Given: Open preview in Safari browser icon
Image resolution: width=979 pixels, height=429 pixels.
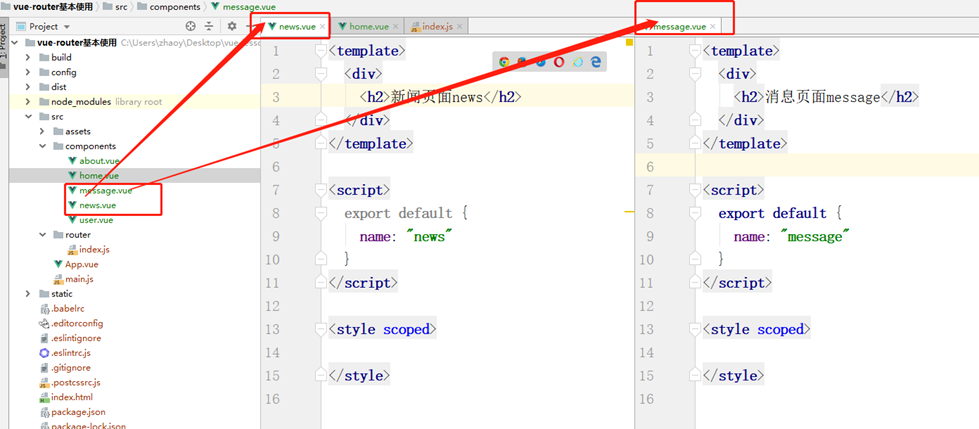Looking at the screenshot, I should coord(541,61).
